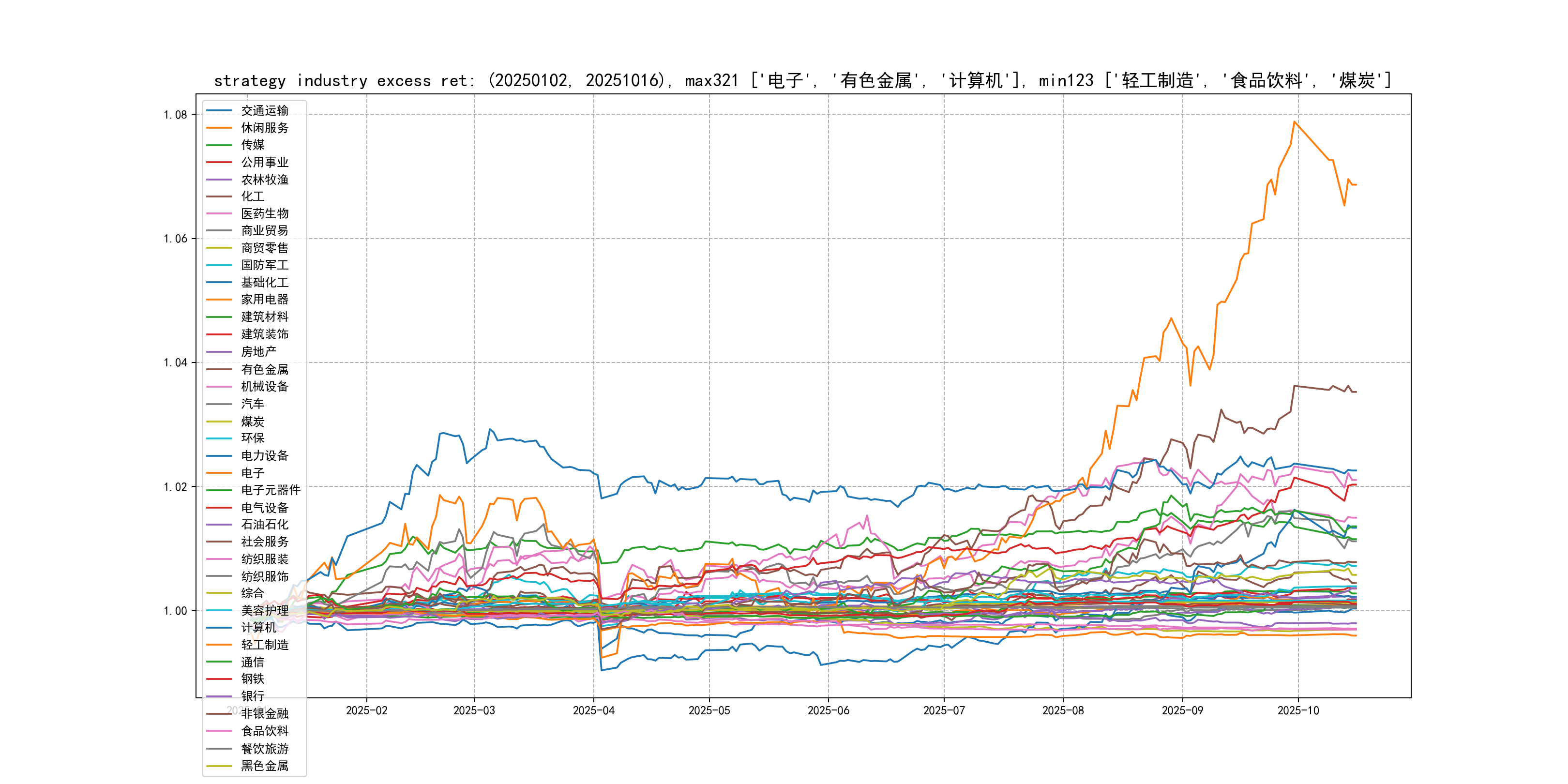This screenshot has width=1568, height=784.
Task: Click the orange line's highest peak
Action: point(1295,122)
